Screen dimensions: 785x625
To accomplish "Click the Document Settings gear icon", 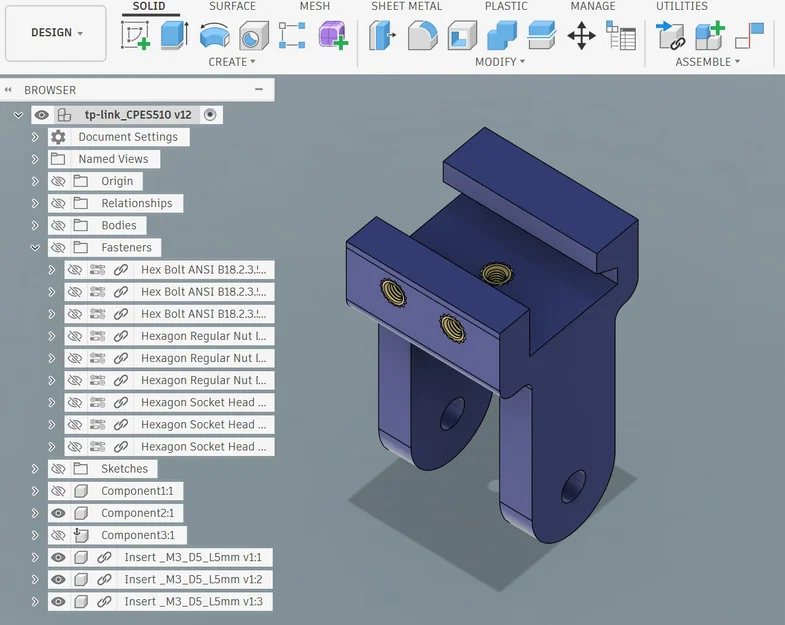I will pos(58,137).
